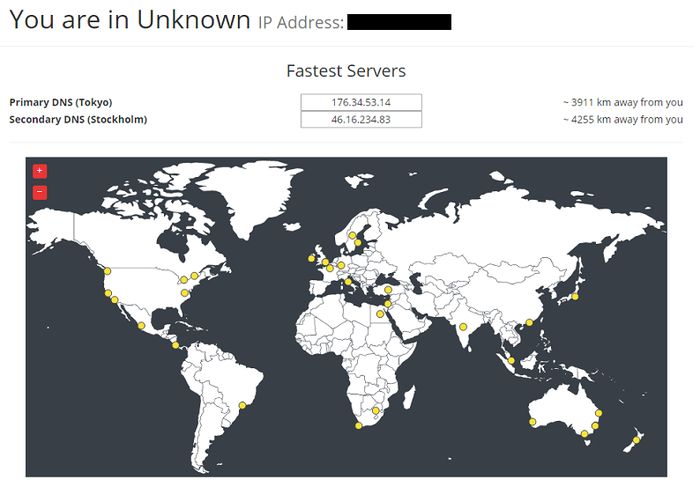
Task: Click the Fastest Servers heading
Action: (346, 71)
